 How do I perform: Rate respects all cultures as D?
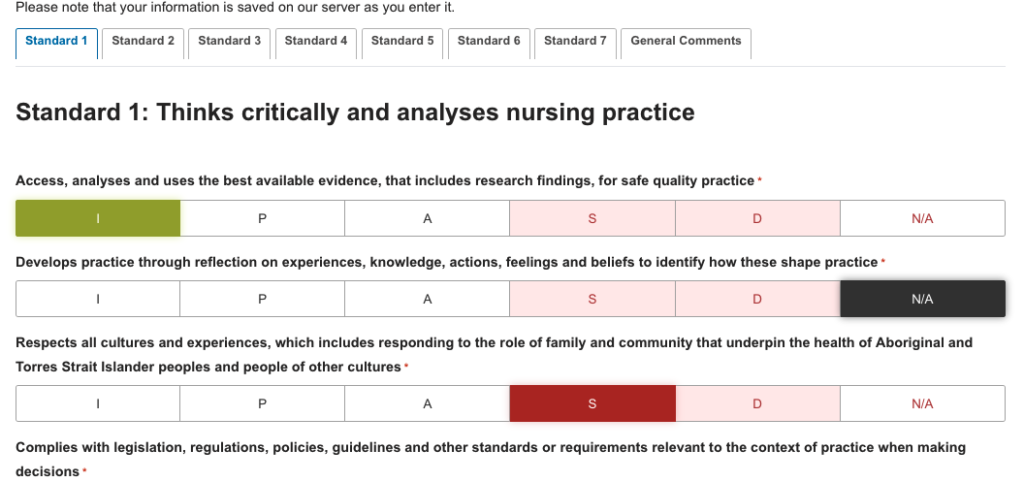coord(757,404)
